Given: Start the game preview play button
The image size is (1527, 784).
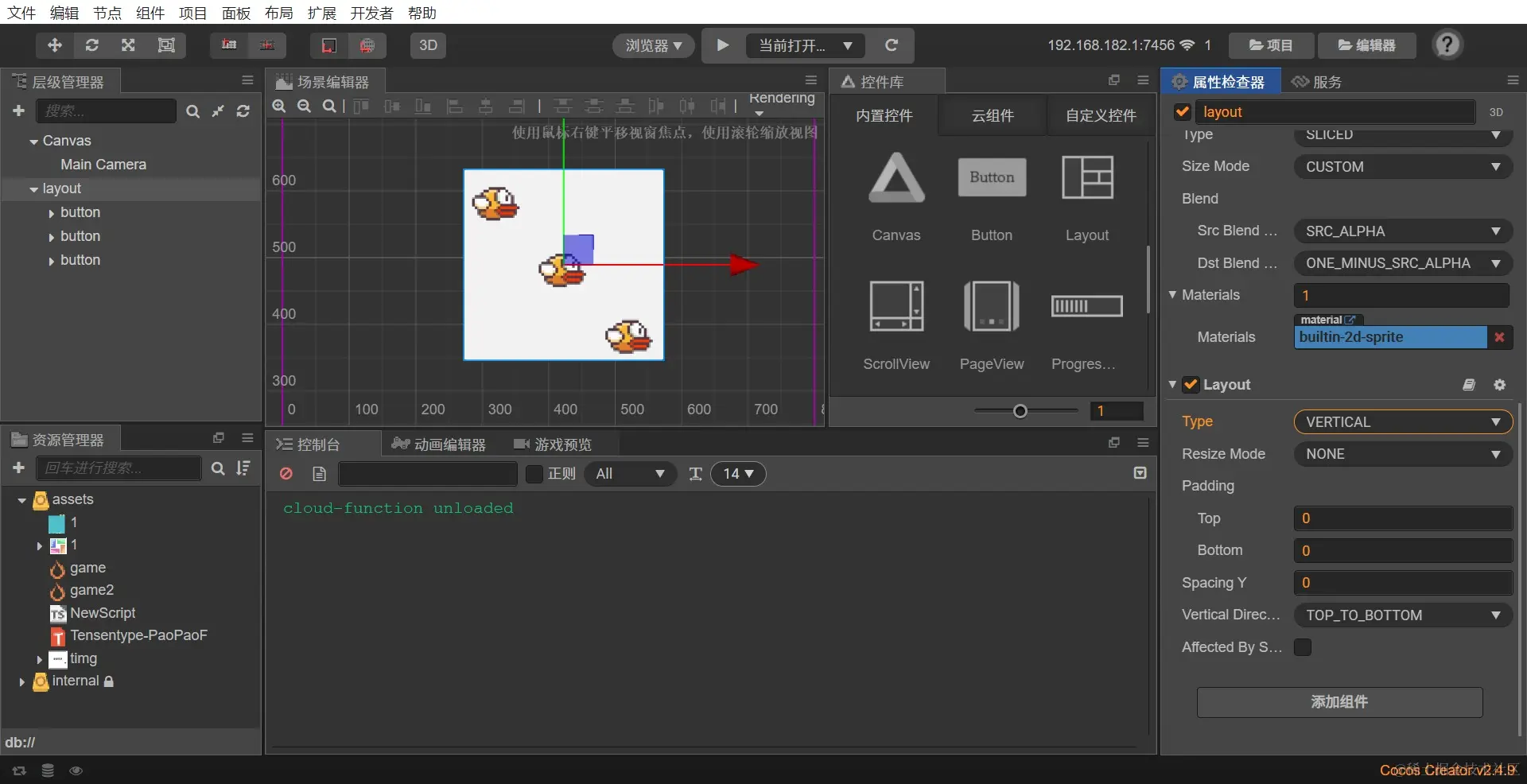Looking at the screenshot, I should [722, 45].
